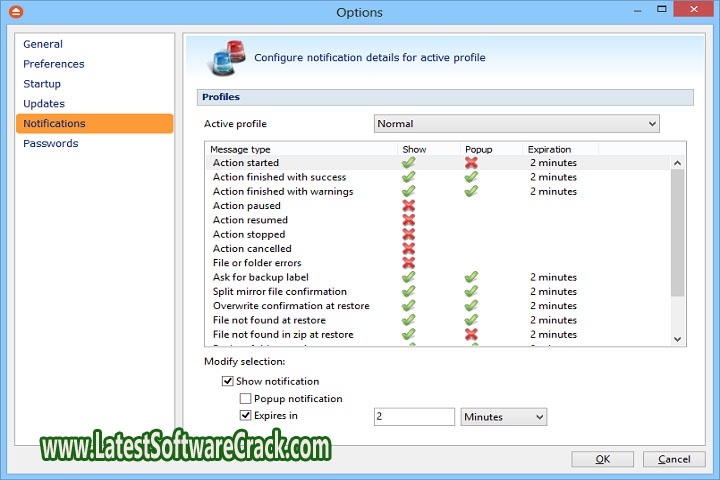Viewport: 720px width, 480px height.
Task: Click 2 minutes in Action started row
Action: [x=553, y=163]
